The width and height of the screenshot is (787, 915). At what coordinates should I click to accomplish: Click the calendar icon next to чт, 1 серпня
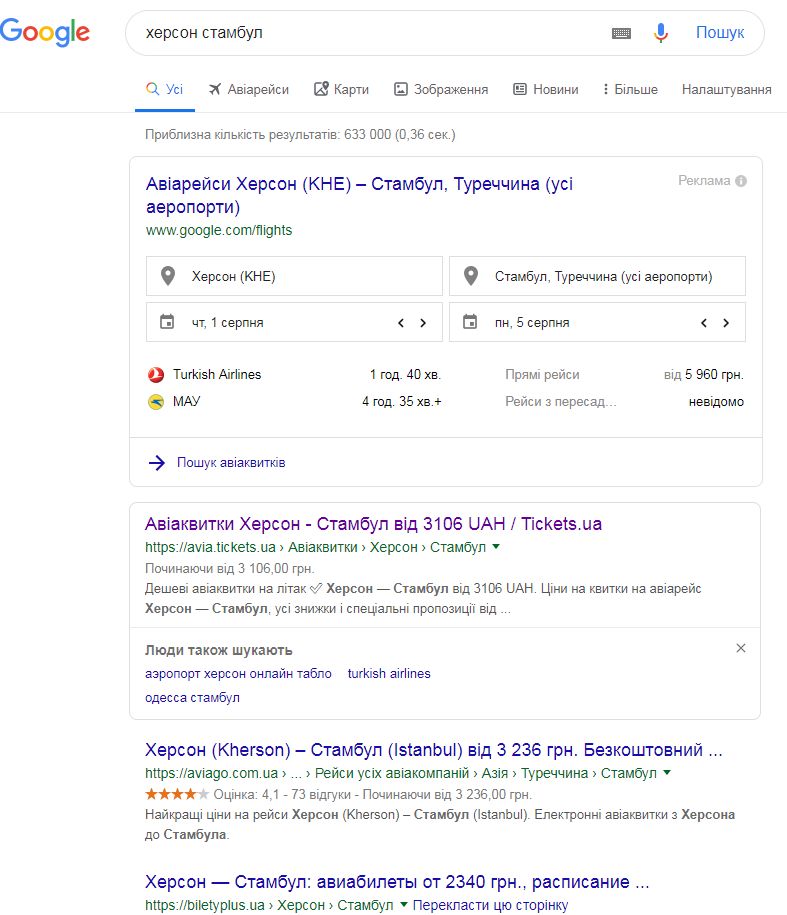[x=167, y=322]
